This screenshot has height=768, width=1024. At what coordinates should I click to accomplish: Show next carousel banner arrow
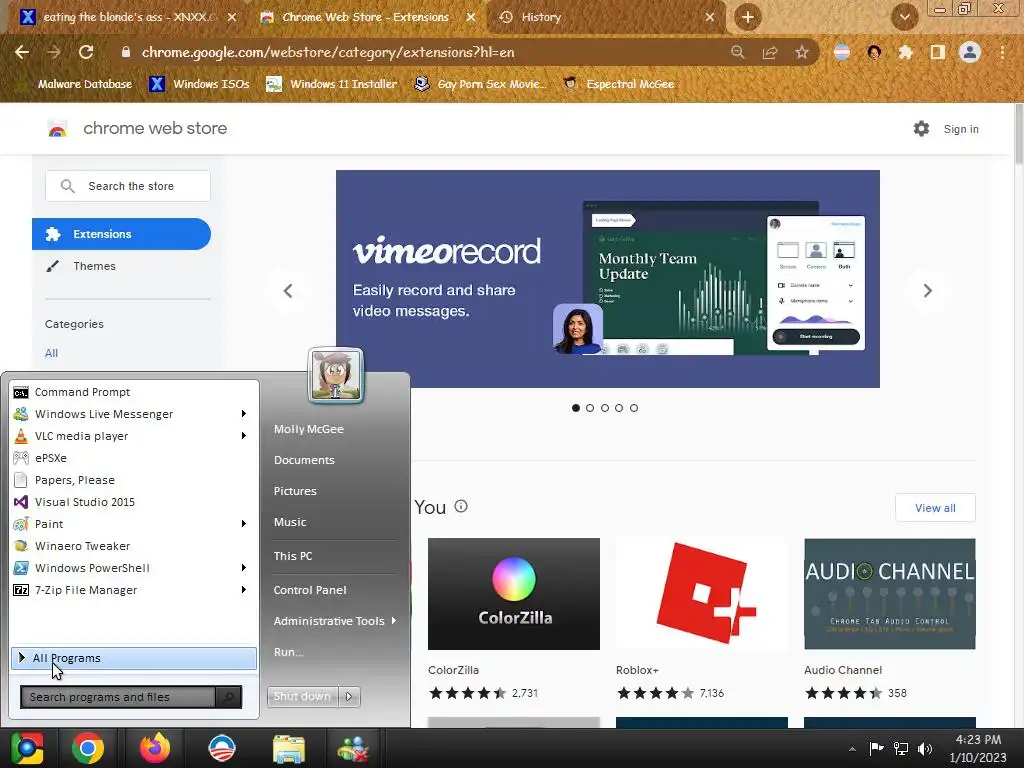pos(927,291)
